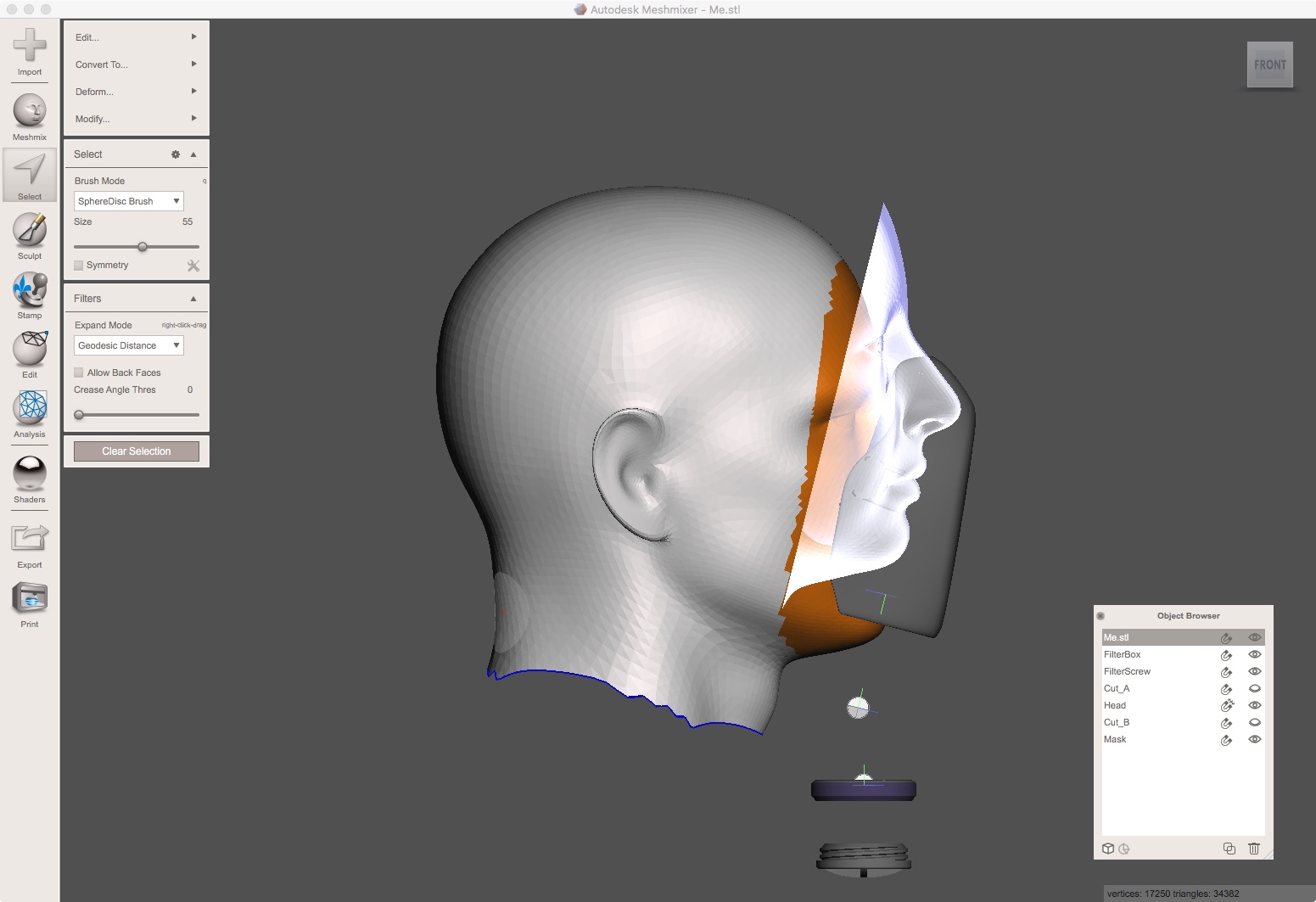The width and height of the screenshot is (1316, 902).
Task: Click the Export icon
Action: pos(30,544)
